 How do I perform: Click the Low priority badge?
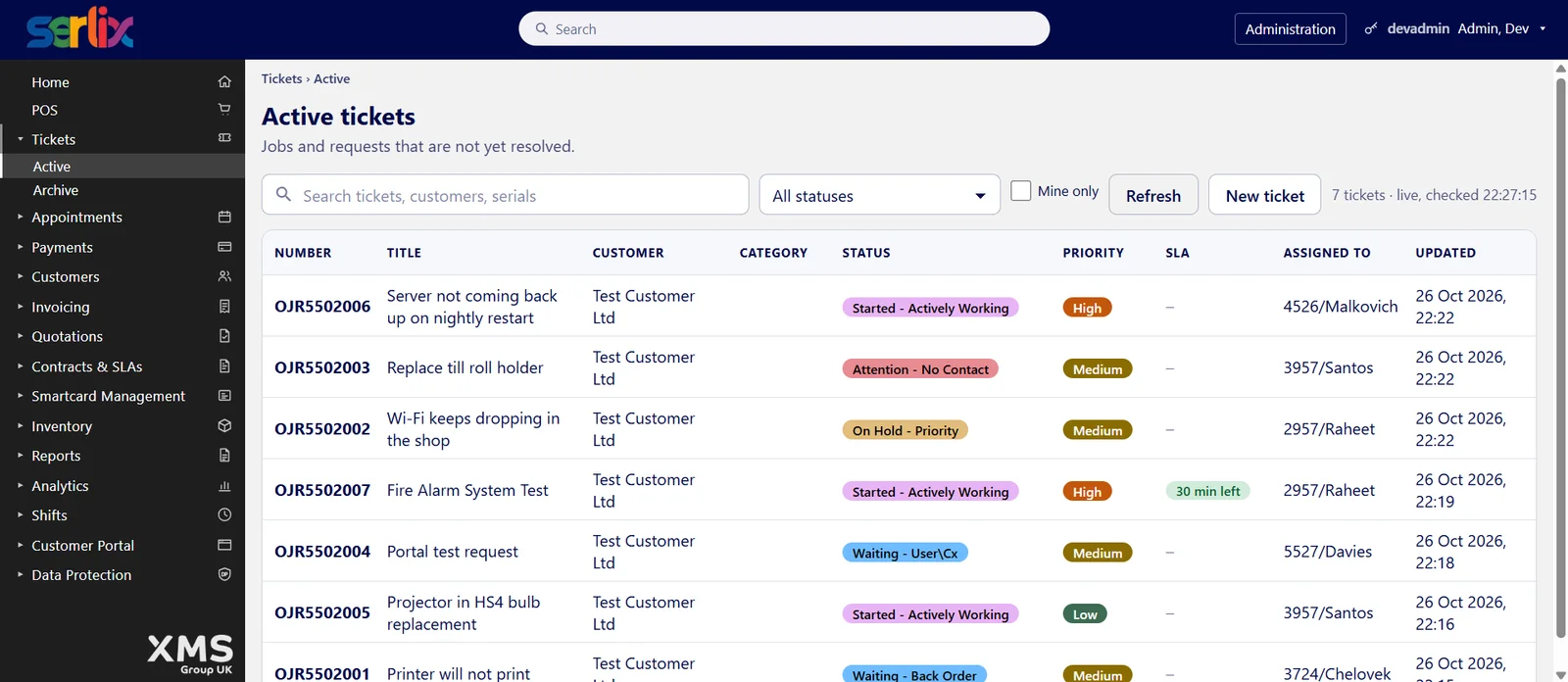point(1085,613)
